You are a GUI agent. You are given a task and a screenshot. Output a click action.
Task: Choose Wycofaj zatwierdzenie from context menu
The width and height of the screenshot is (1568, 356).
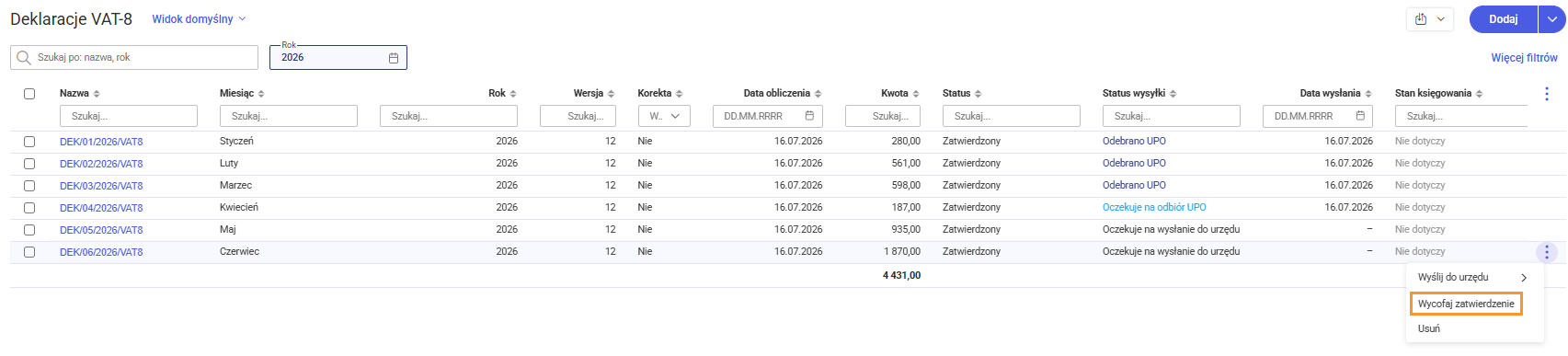pos(1466,304)
